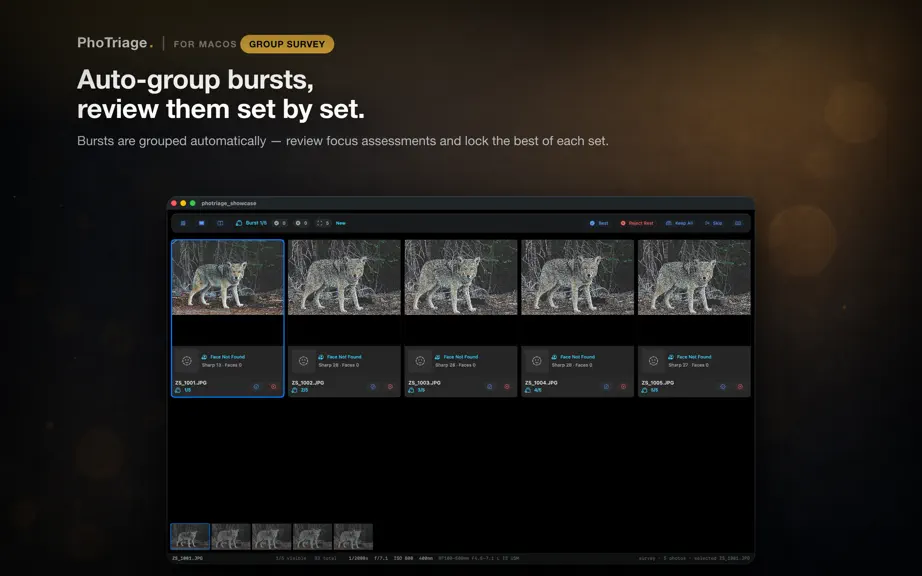Mark ZS_1005.JPG as pick with blue icon
922x576 pixels.
tap(723, 387)
